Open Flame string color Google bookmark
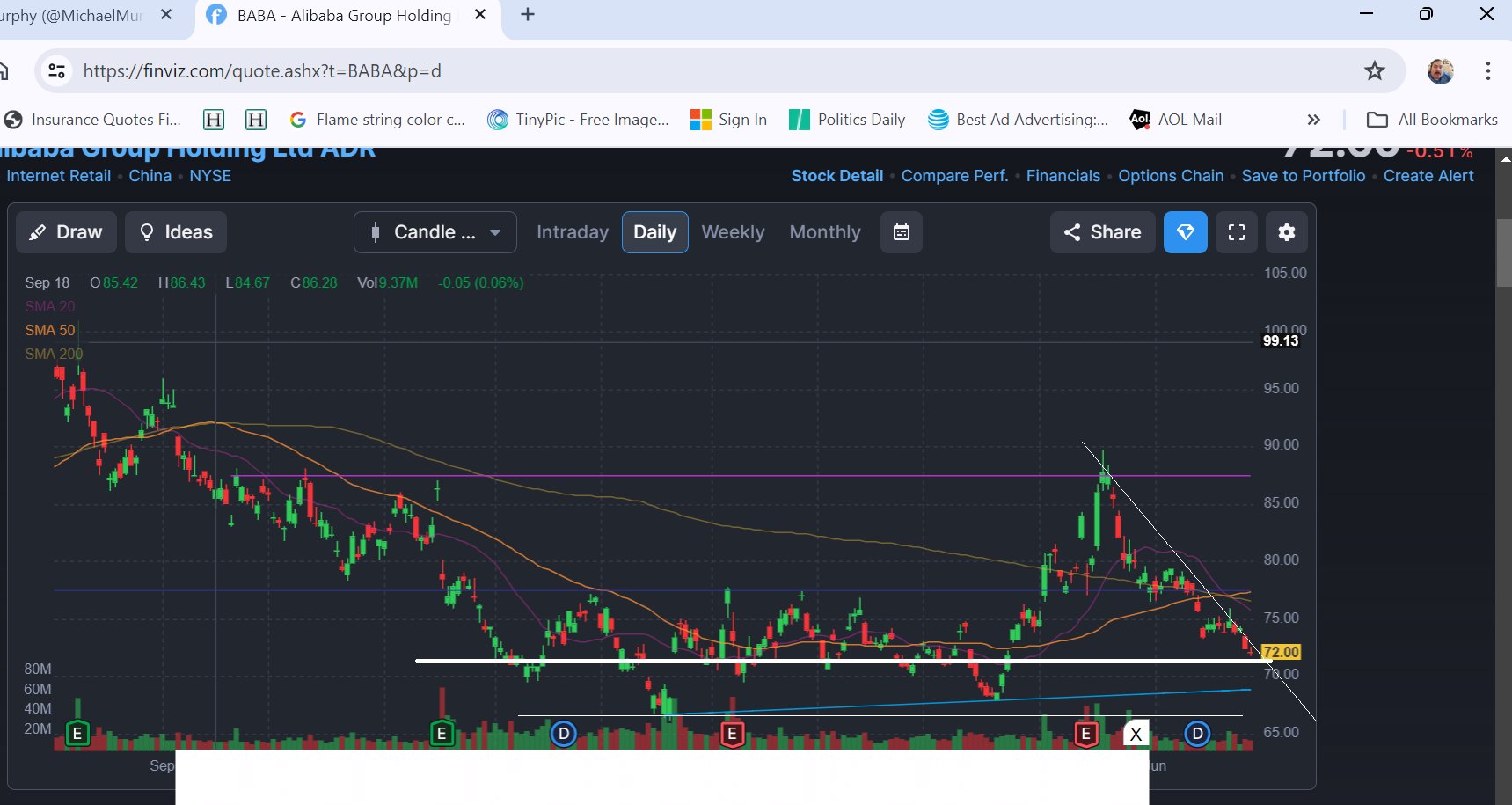Viewport: 1512px width, 805px height. coord(377,120)
